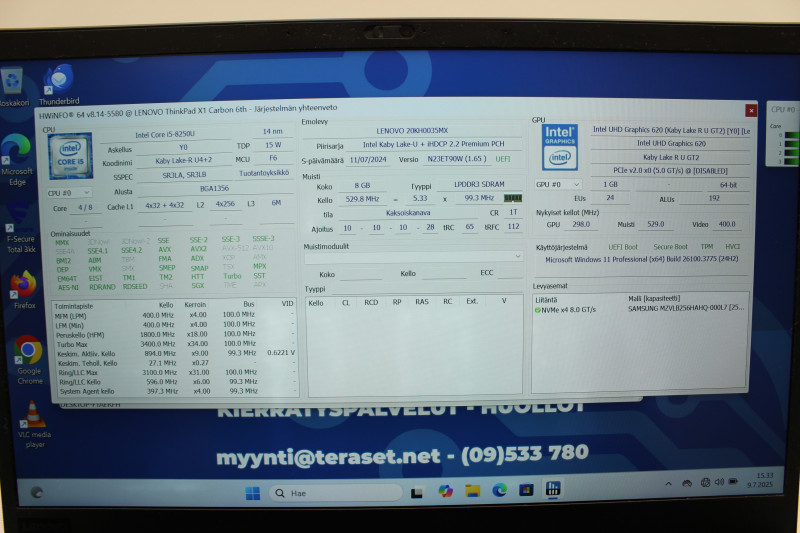Click the 8 GB memory size field

pos(362,186)
